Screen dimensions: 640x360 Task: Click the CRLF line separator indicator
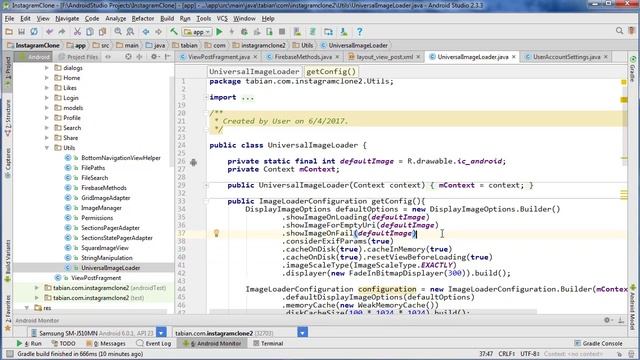[506, 354]
